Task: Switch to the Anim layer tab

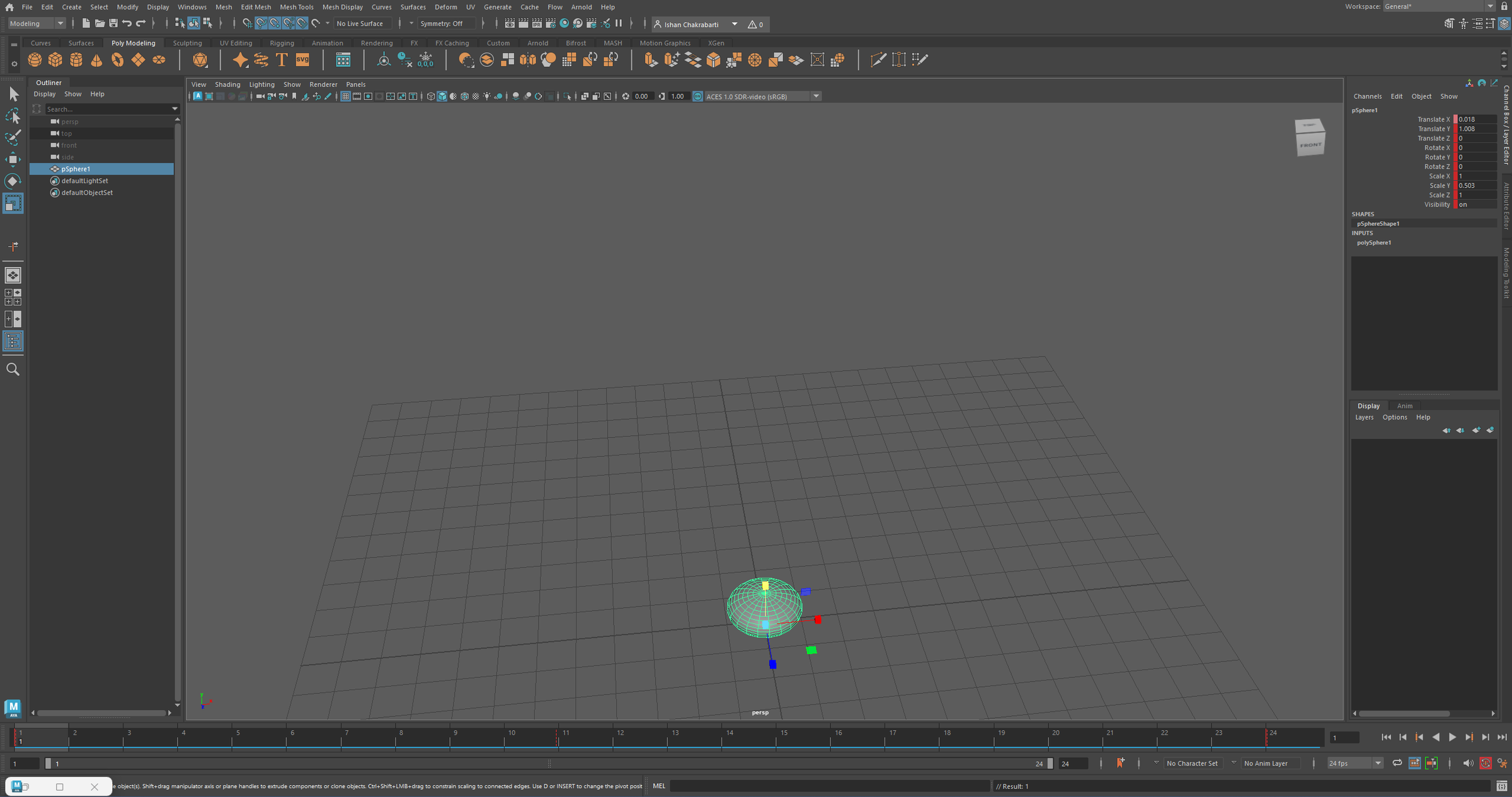Action: 1404,406
